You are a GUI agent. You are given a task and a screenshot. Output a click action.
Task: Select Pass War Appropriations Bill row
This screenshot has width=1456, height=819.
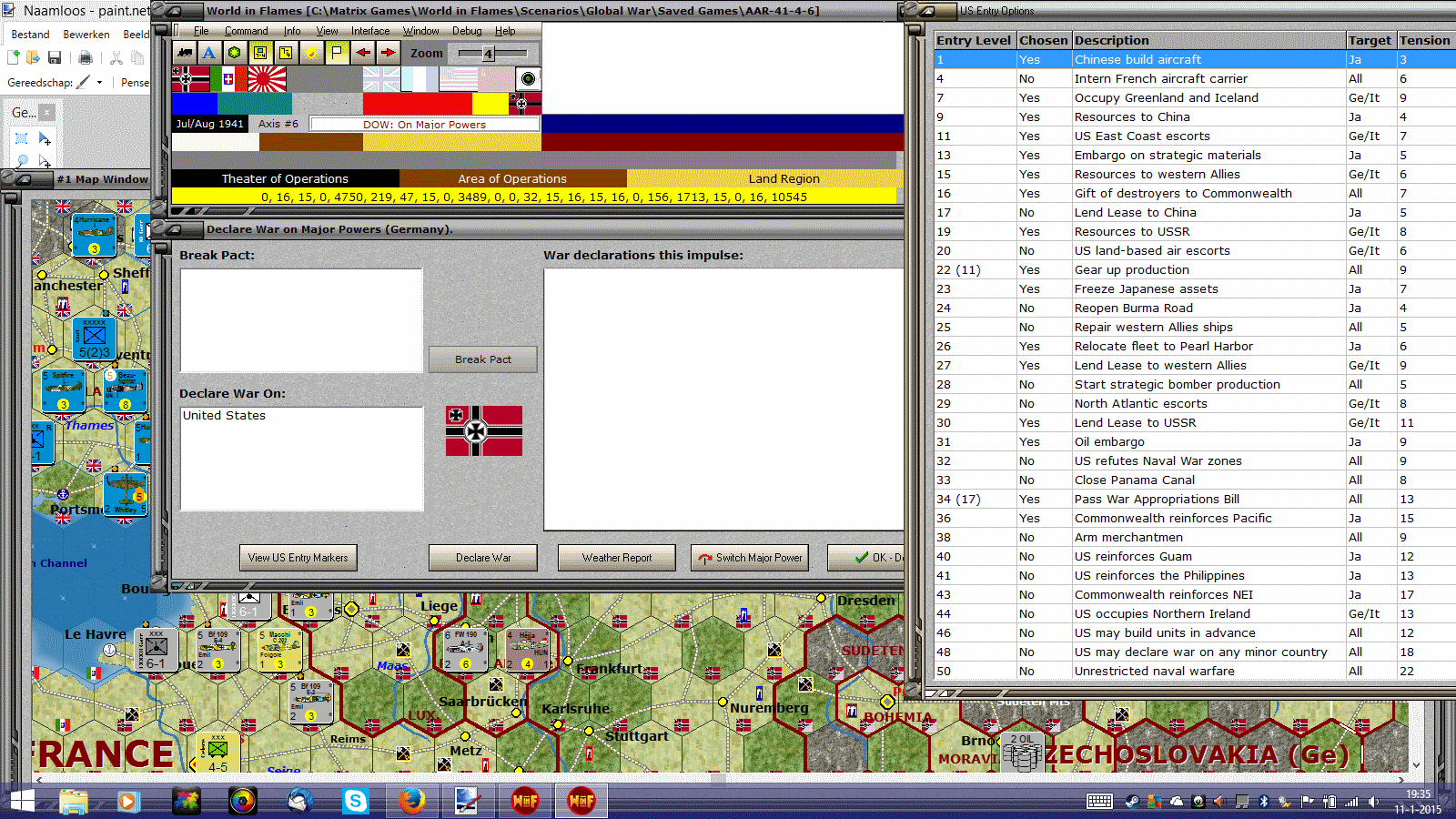click(1195, 500)
